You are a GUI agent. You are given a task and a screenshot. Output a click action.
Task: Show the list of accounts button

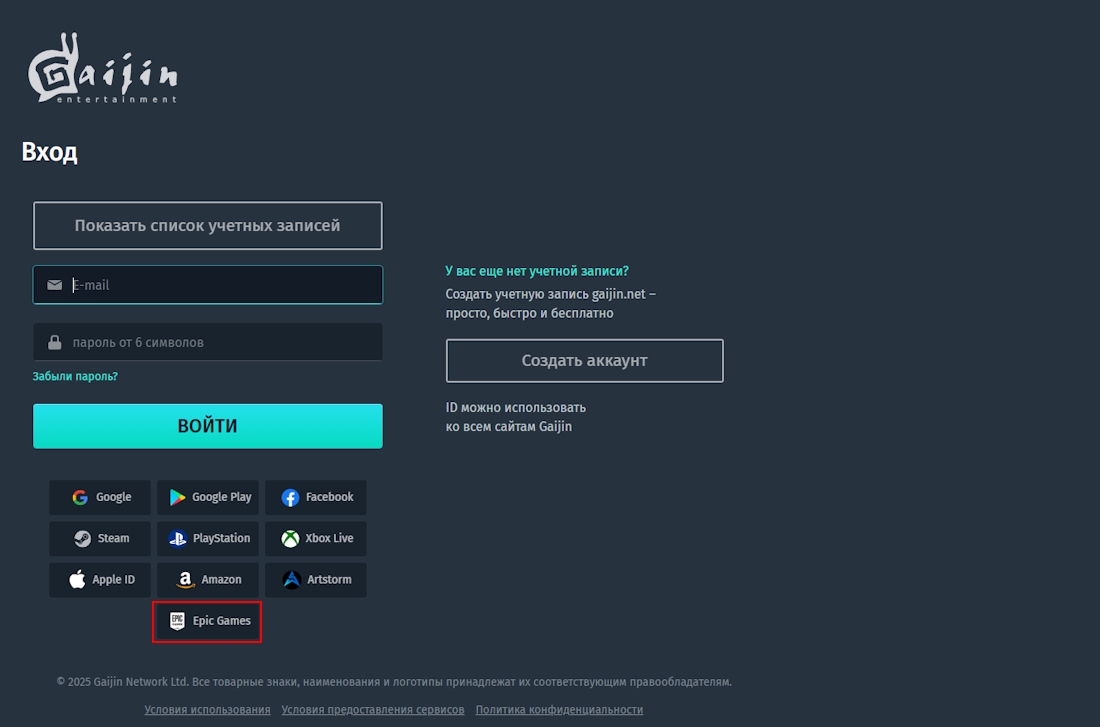tap(208, 226)
